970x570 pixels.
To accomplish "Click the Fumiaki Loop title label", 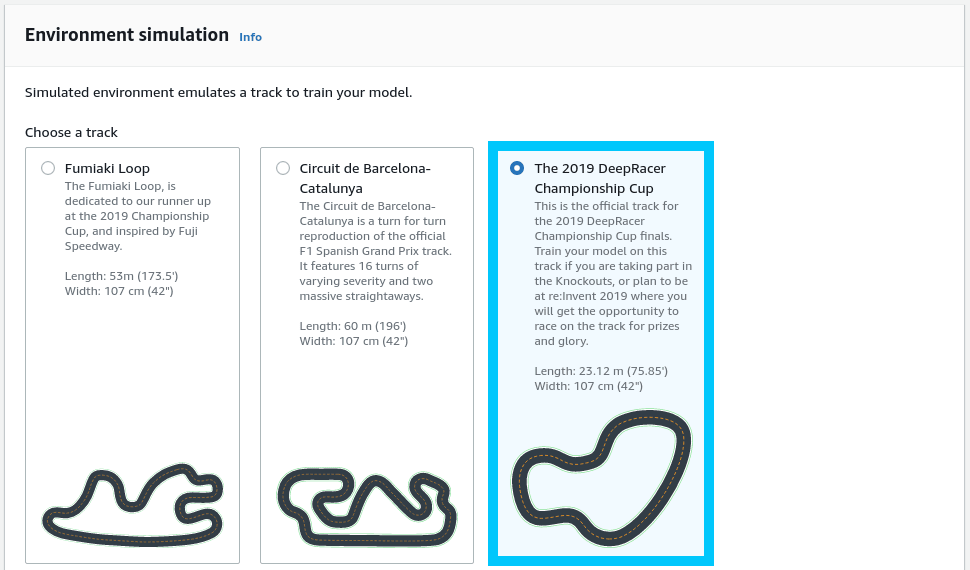I will (x=107, y=169).
